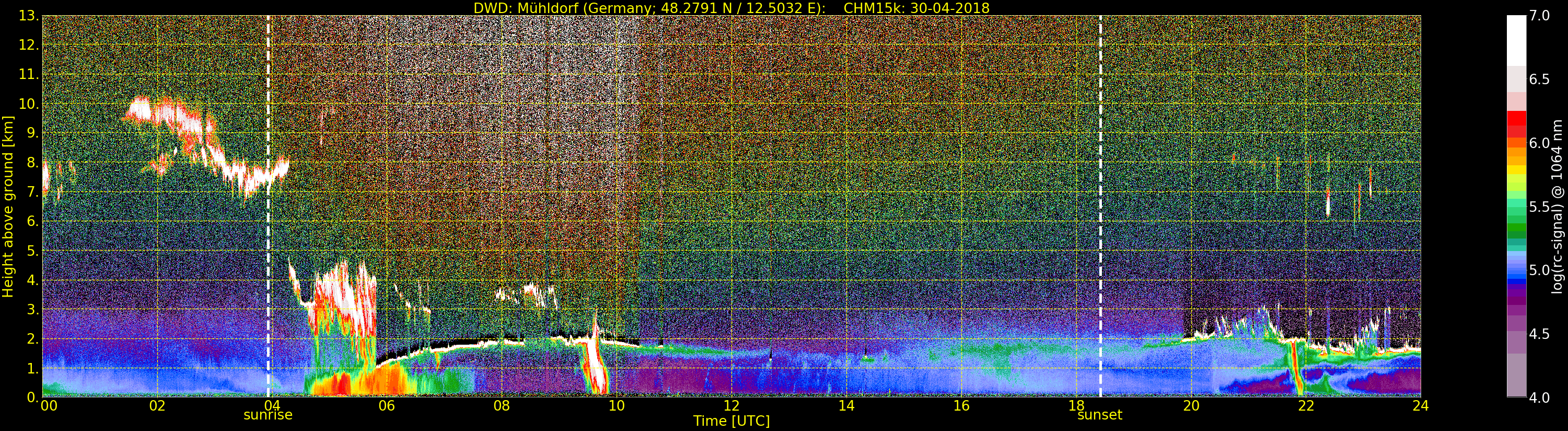Click the 12 tick on the time axis
Viewport: 1568px width, 431px height.
731,406
